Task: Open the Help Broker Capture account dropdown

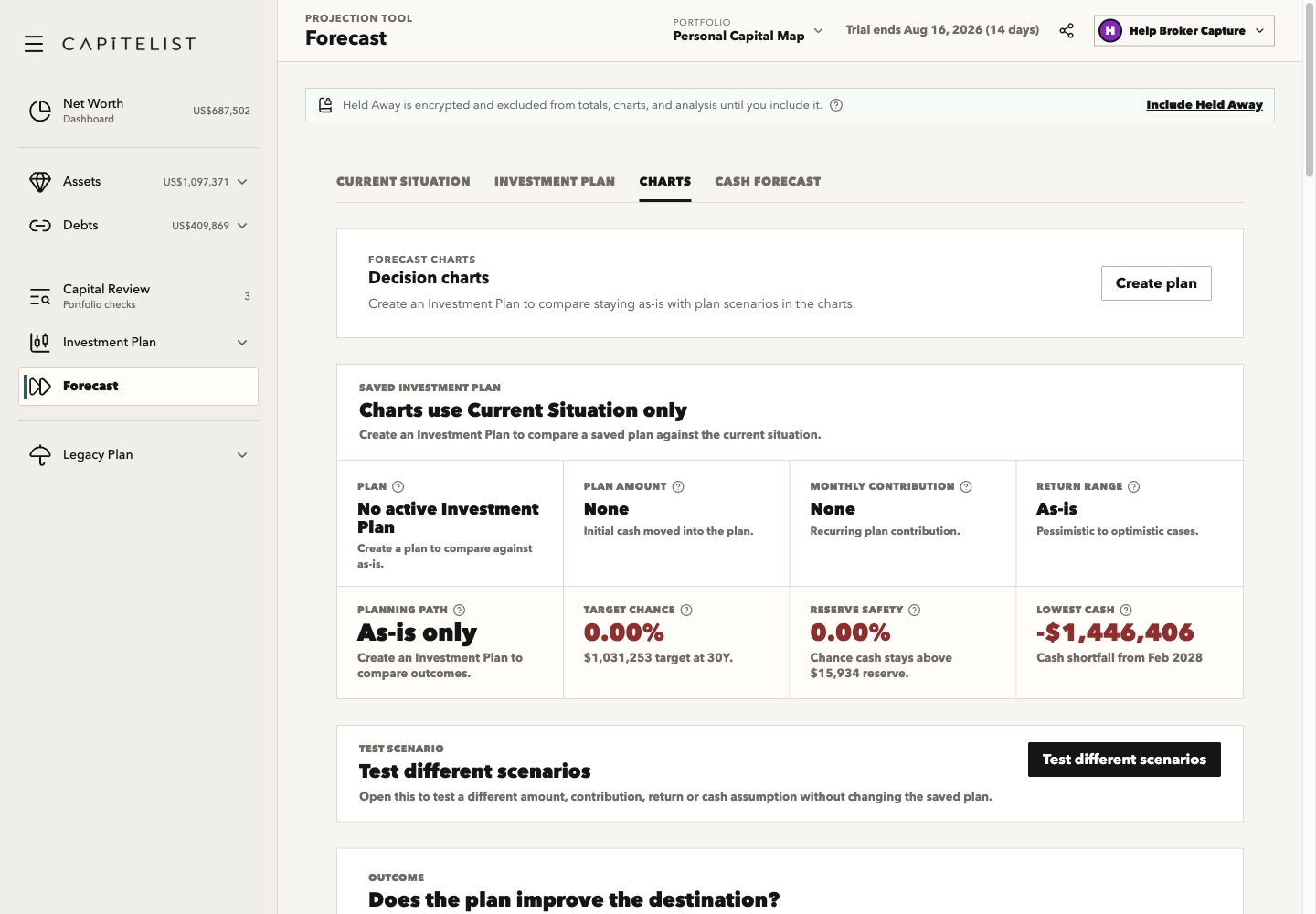Action: [x=1184, y=31]
